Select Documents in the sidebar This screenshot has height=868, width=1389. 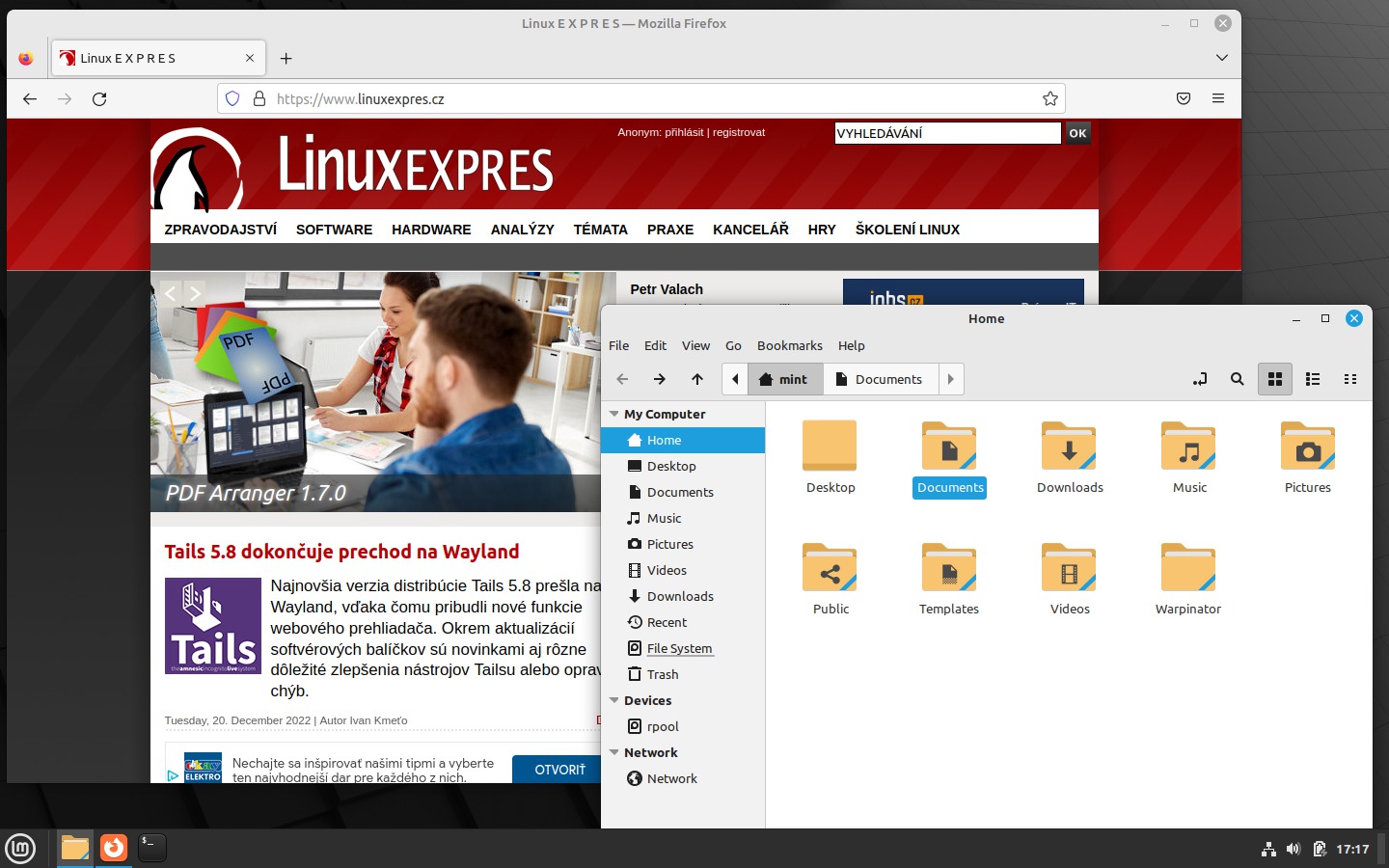(683, 492)
